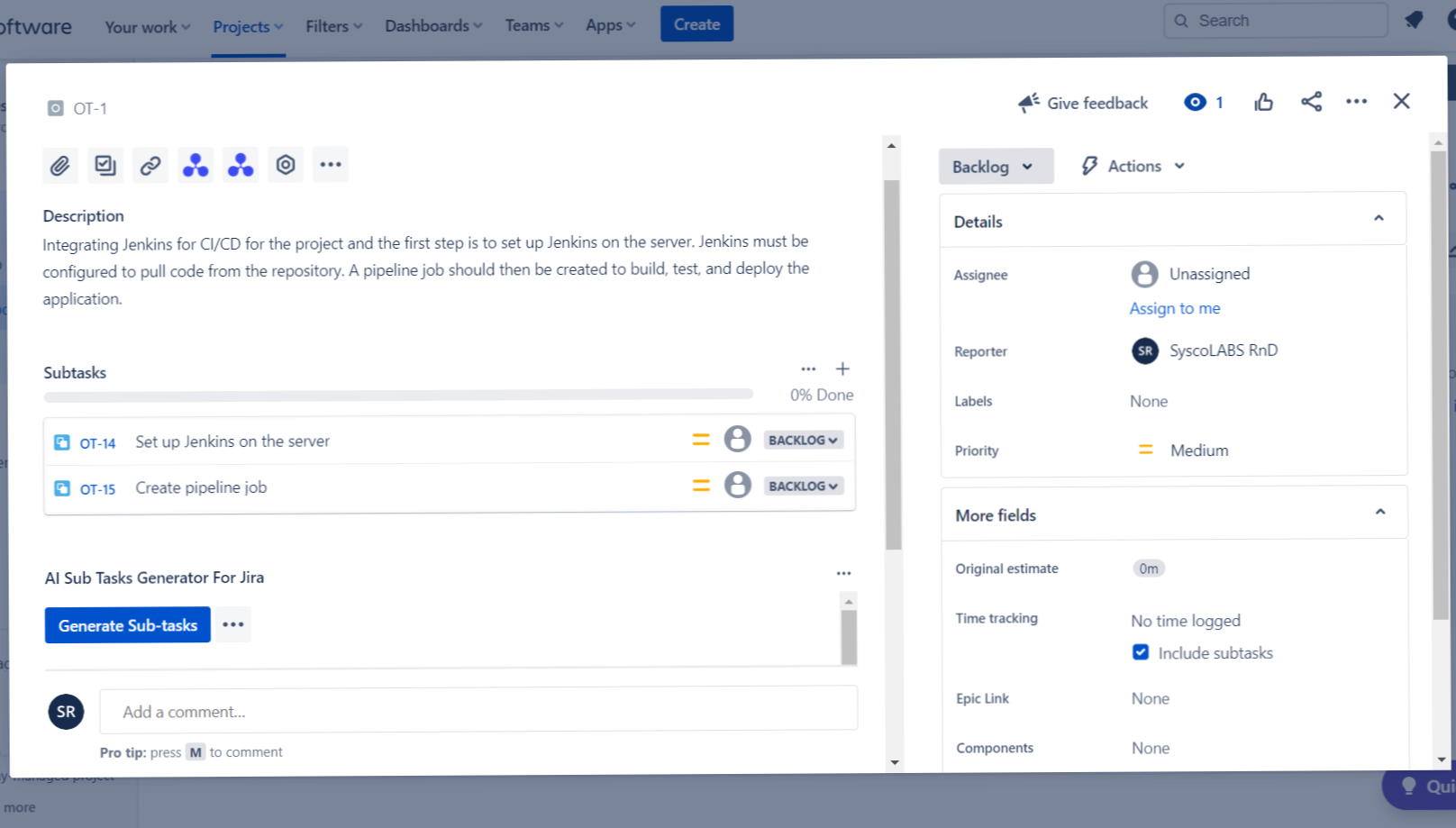Click the share icon near Give feedback
This screenshot has height=828, width=1456.
(x=1311, y=102)
